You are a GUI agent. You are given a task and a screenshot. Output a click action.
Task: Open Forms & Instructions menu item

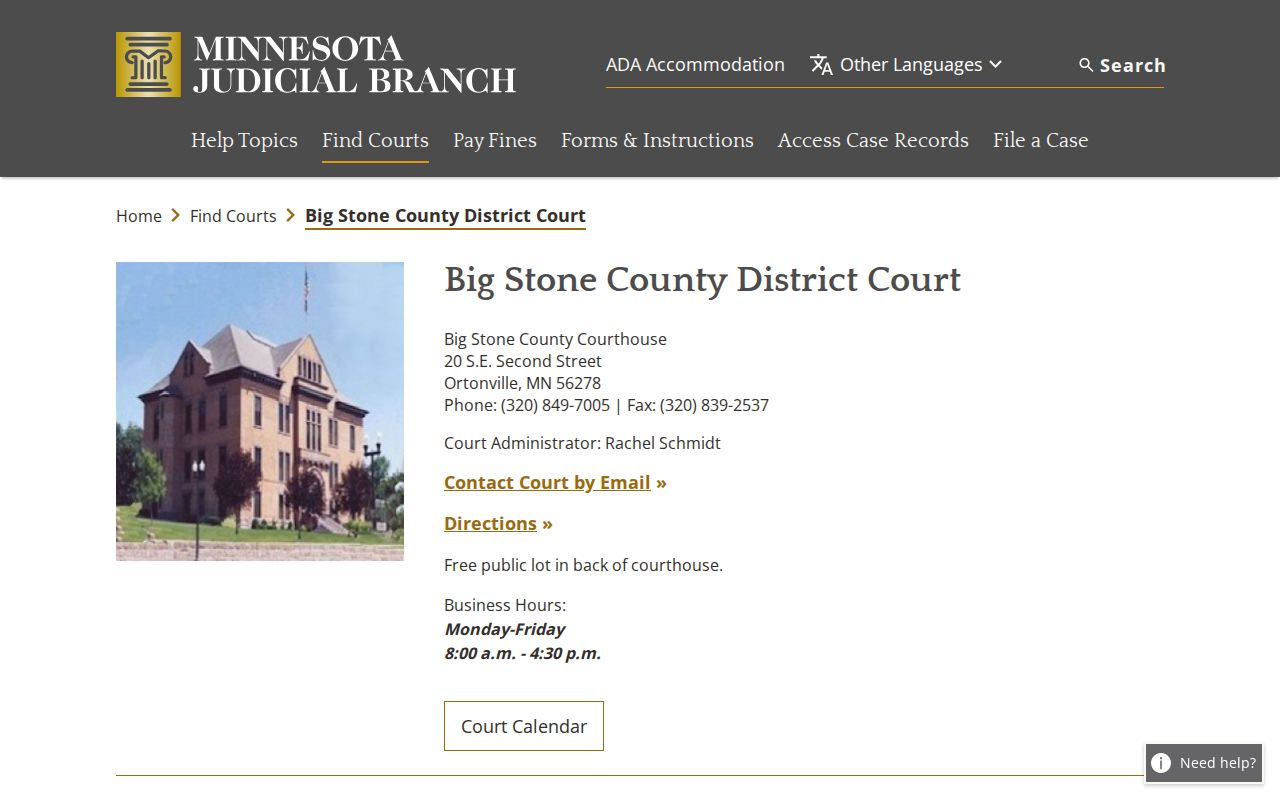pos(657,140)
